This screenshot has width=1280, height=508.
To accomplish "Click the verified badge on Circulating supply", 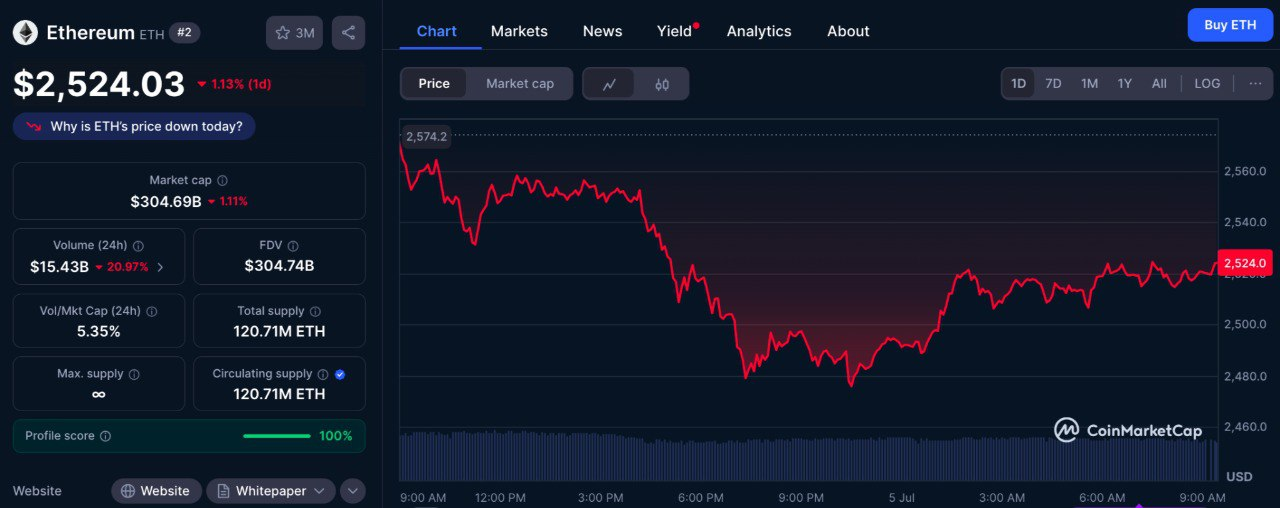I will pyautogui.click(x=340, y=374).
